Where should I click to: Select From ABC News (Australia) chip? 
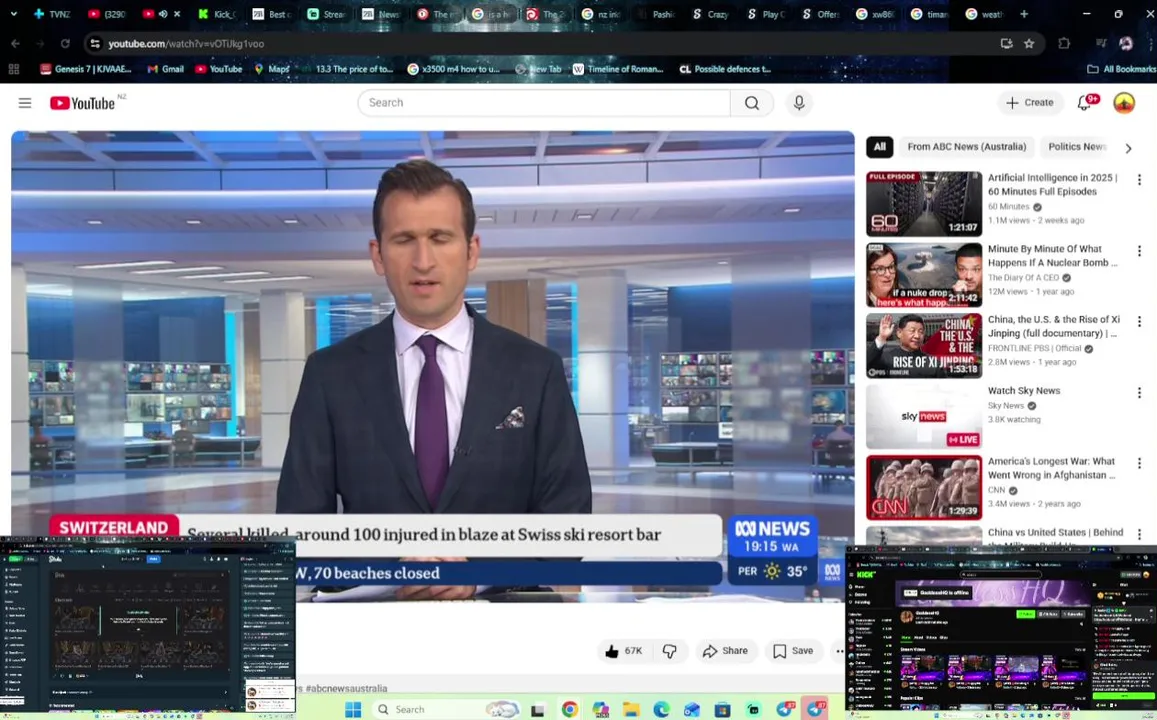[967, 147]
